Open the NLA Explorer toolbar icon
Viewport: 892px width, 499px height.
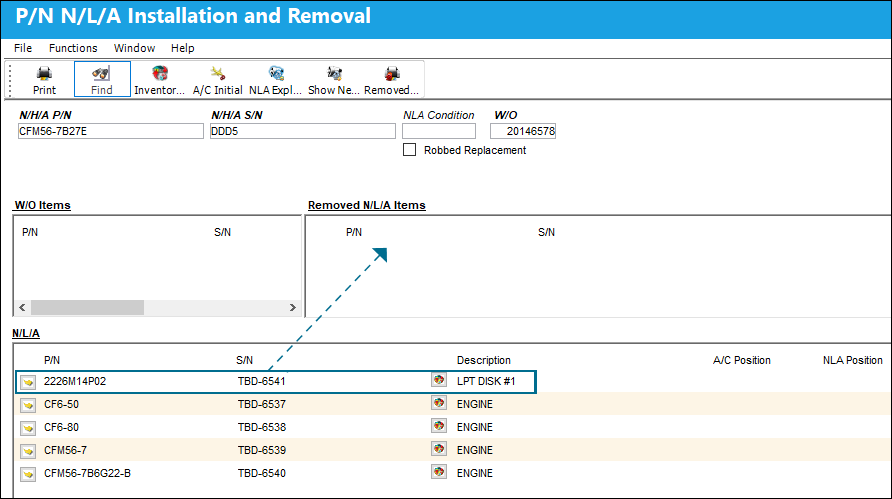276,73
